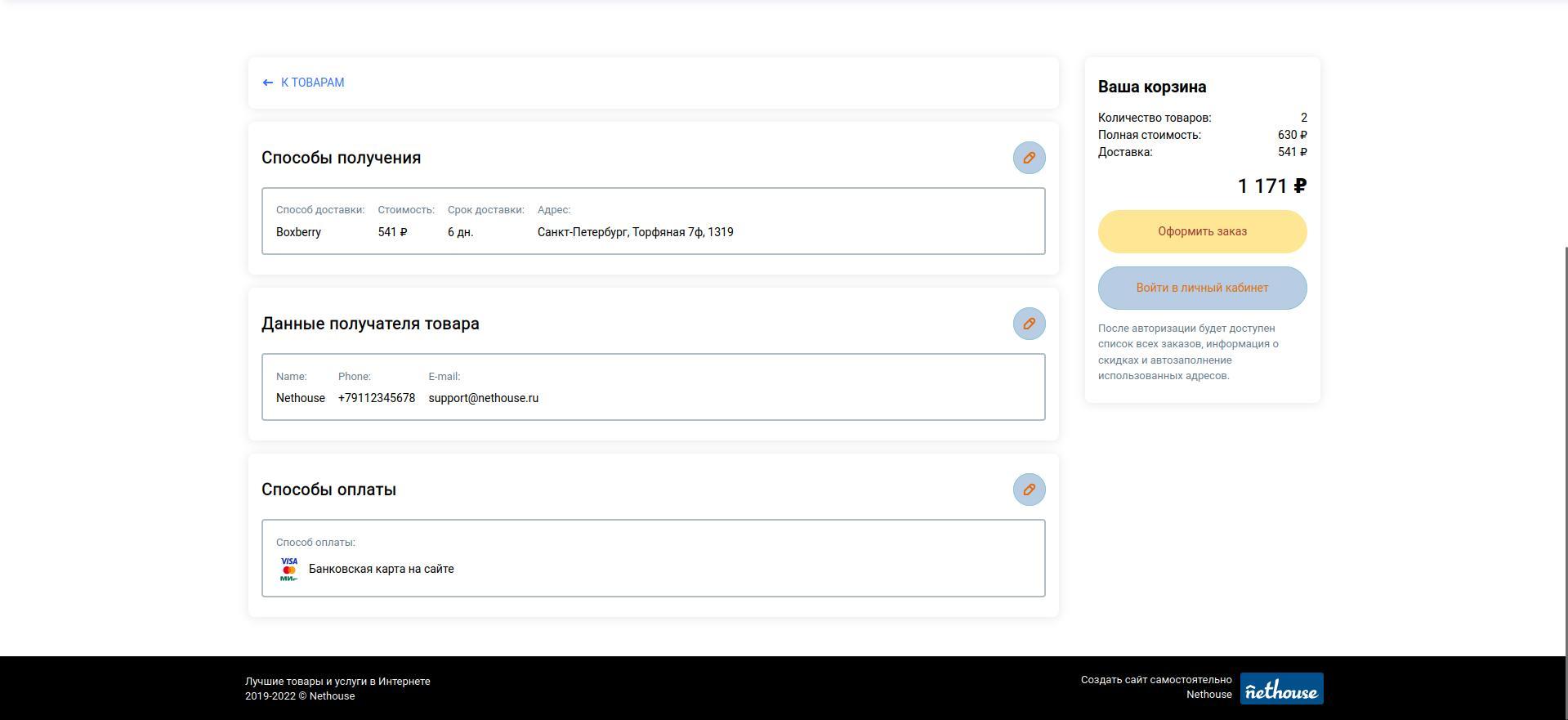
Task: Click Войти в личный кабинет button
Action: coord(1202,288)
